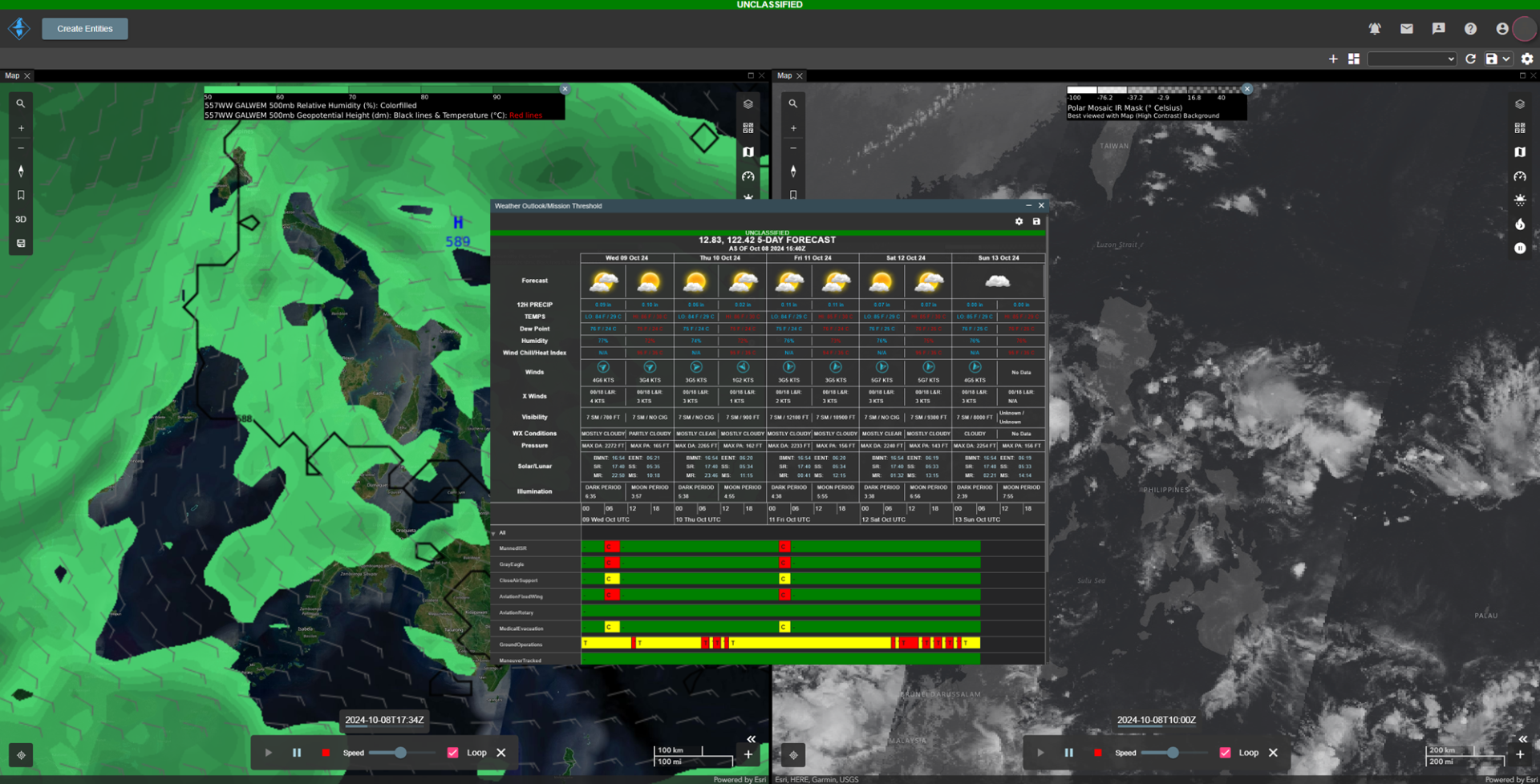Save workspace with the floppy disk icon

pyautogui.click(x=1491, y=59)
